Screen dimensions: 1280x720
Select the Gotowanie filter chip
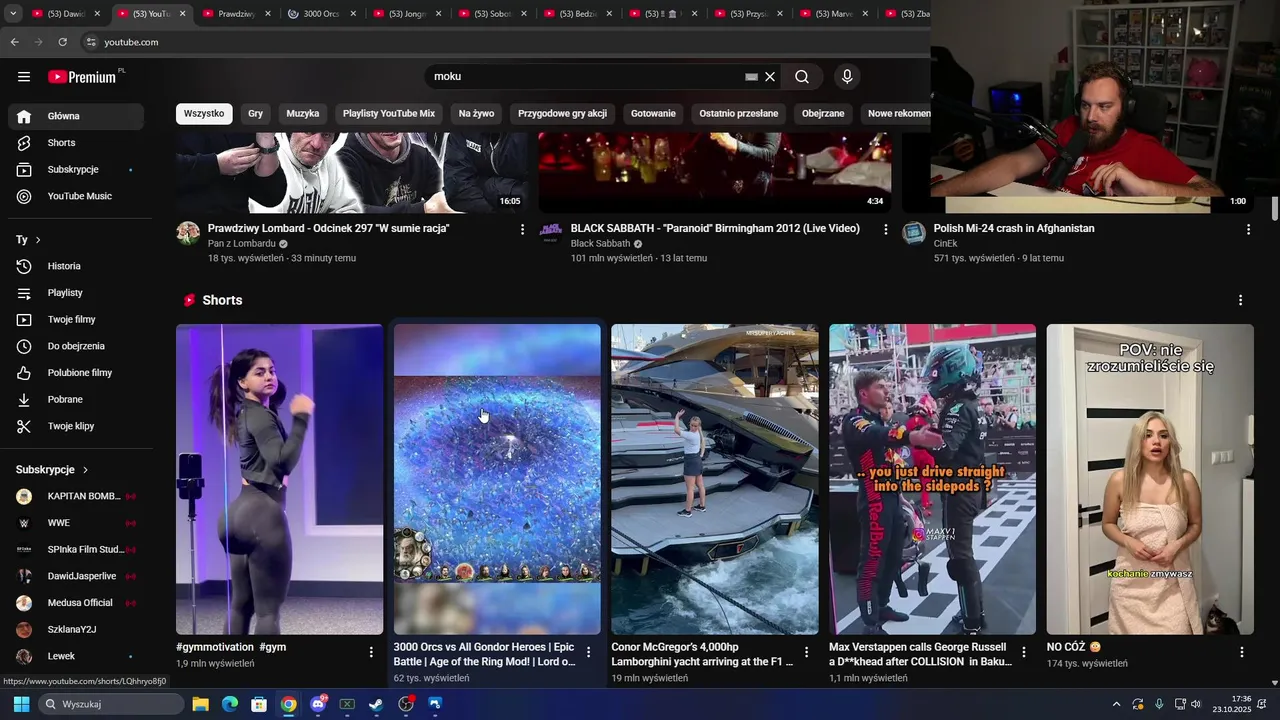653,114
